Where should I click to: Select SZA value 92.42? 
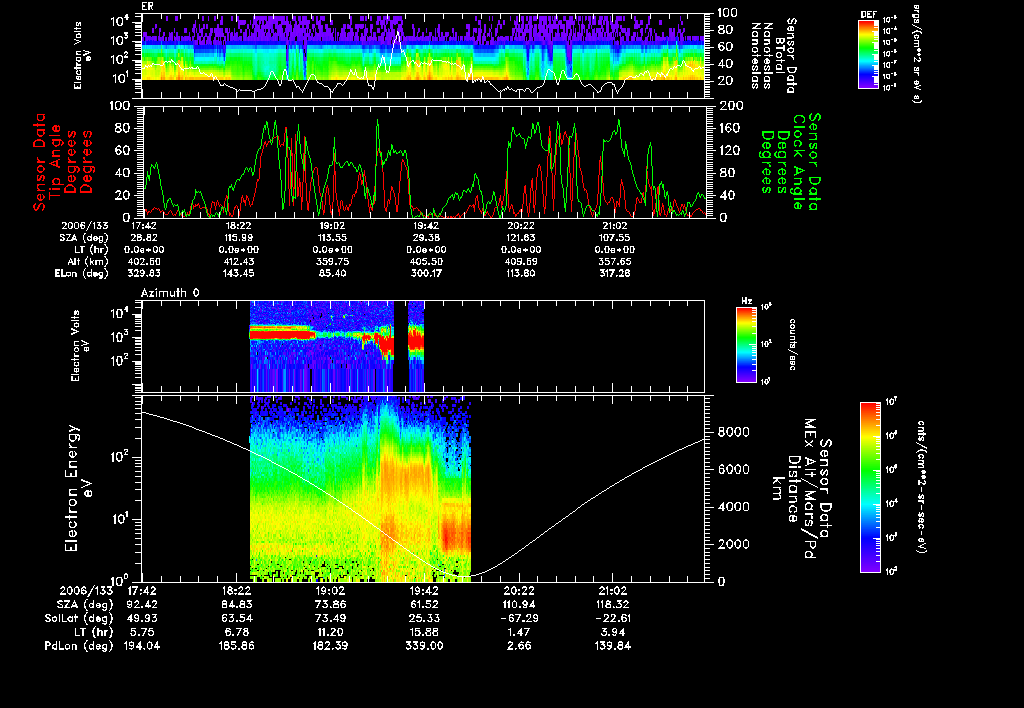144,604
